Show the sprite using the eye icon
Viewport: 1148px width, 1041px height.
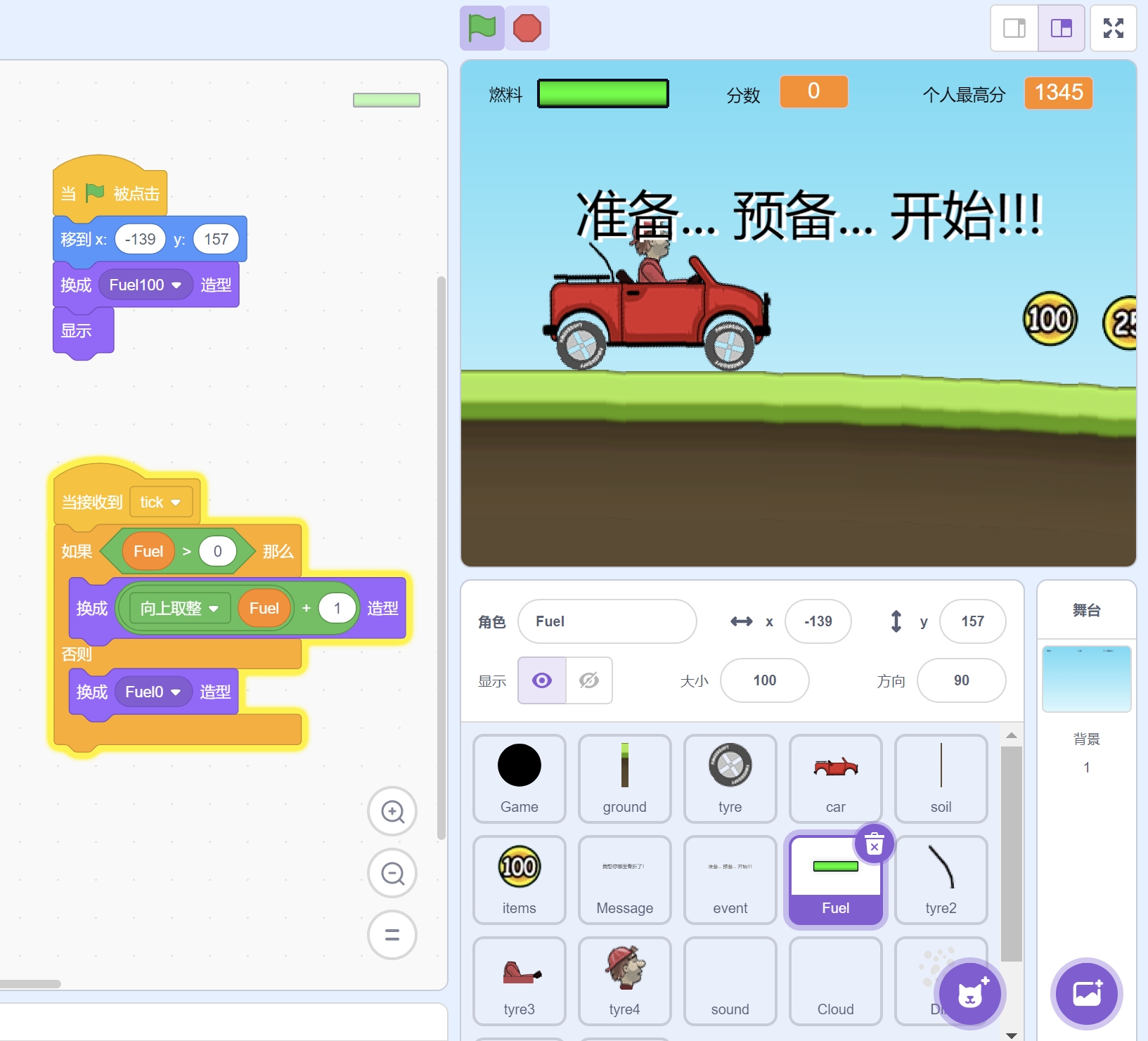(542, 680)
